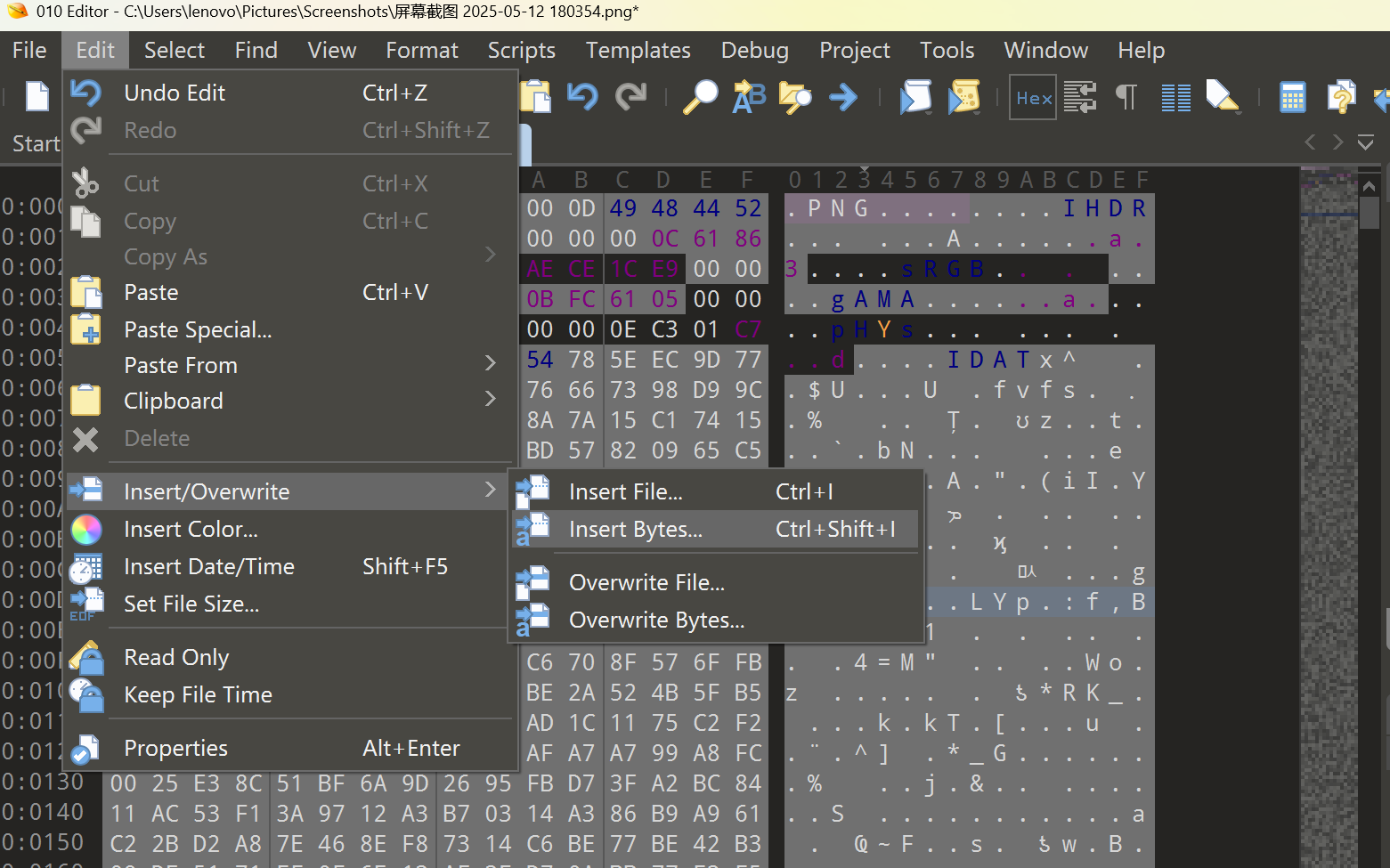This screenshot has height=868, width=1390.
Task: Expand the Copy As submenu arrow
Action: 491,256
